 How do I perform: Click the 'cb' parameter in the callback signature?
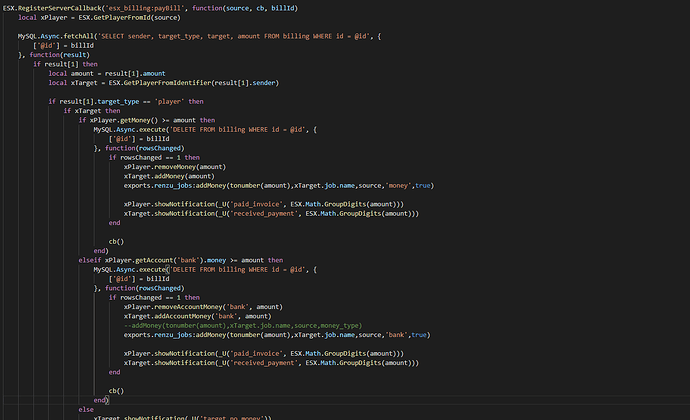click(260, 8)
